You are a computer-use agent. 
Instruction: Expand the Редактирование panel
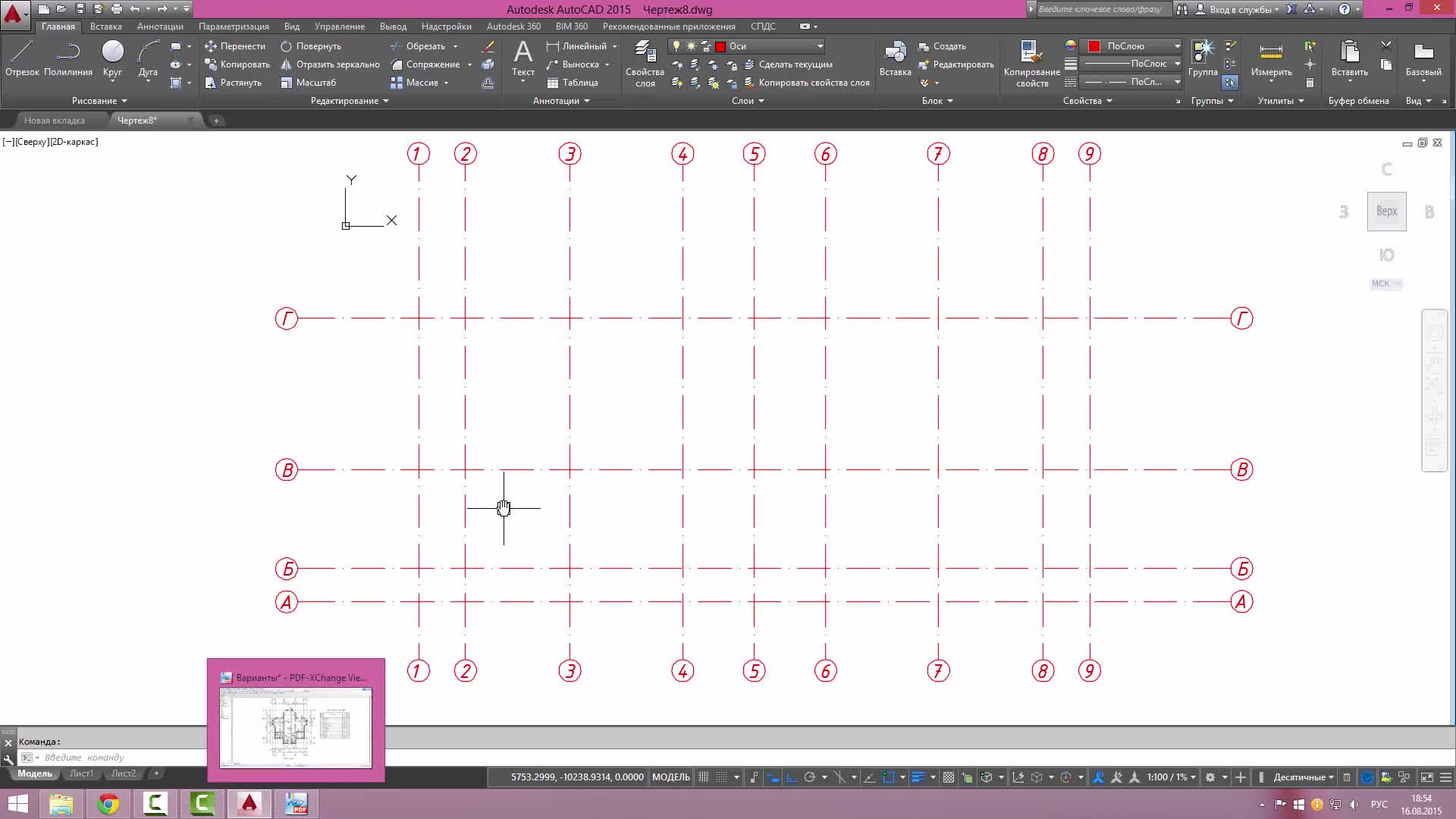(350, 101)
